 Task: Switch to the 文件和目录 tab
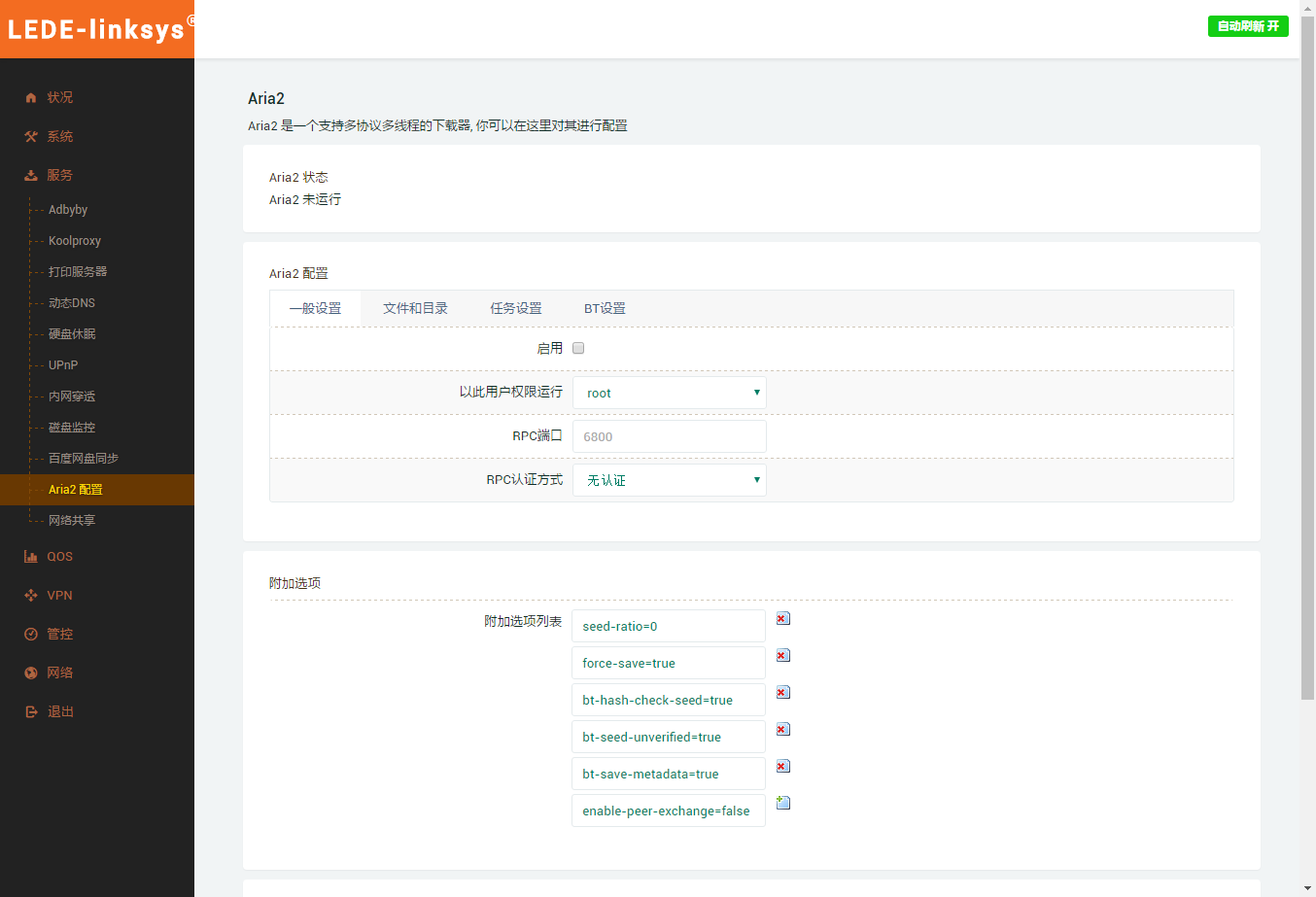tap(415, 309)
